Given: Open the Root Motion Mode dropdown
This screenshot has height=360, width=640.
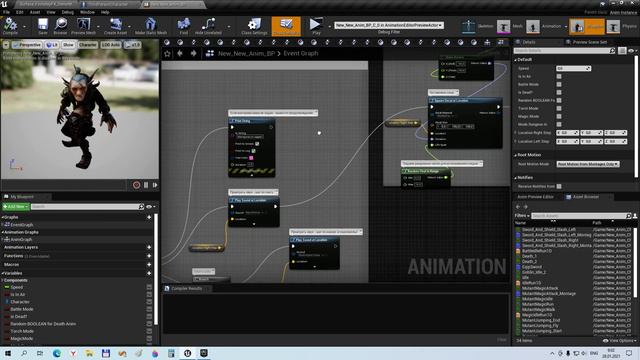Looking at the screenshot, I should pyautogui.click(x=588, y=164).
